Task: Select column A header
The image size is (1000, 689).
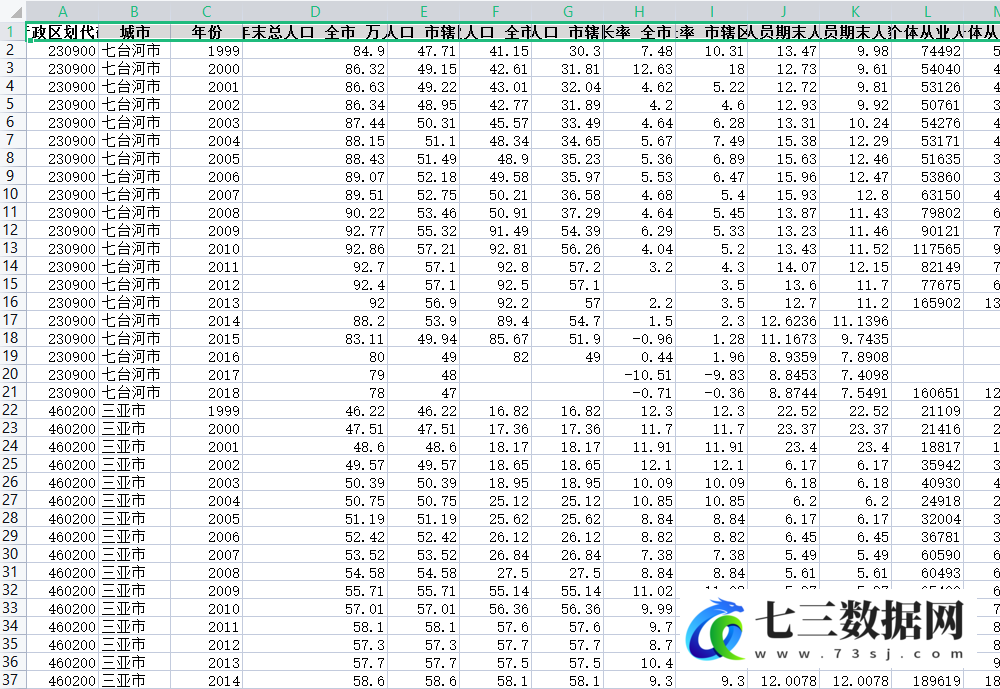Action: (x=62, y=11)
